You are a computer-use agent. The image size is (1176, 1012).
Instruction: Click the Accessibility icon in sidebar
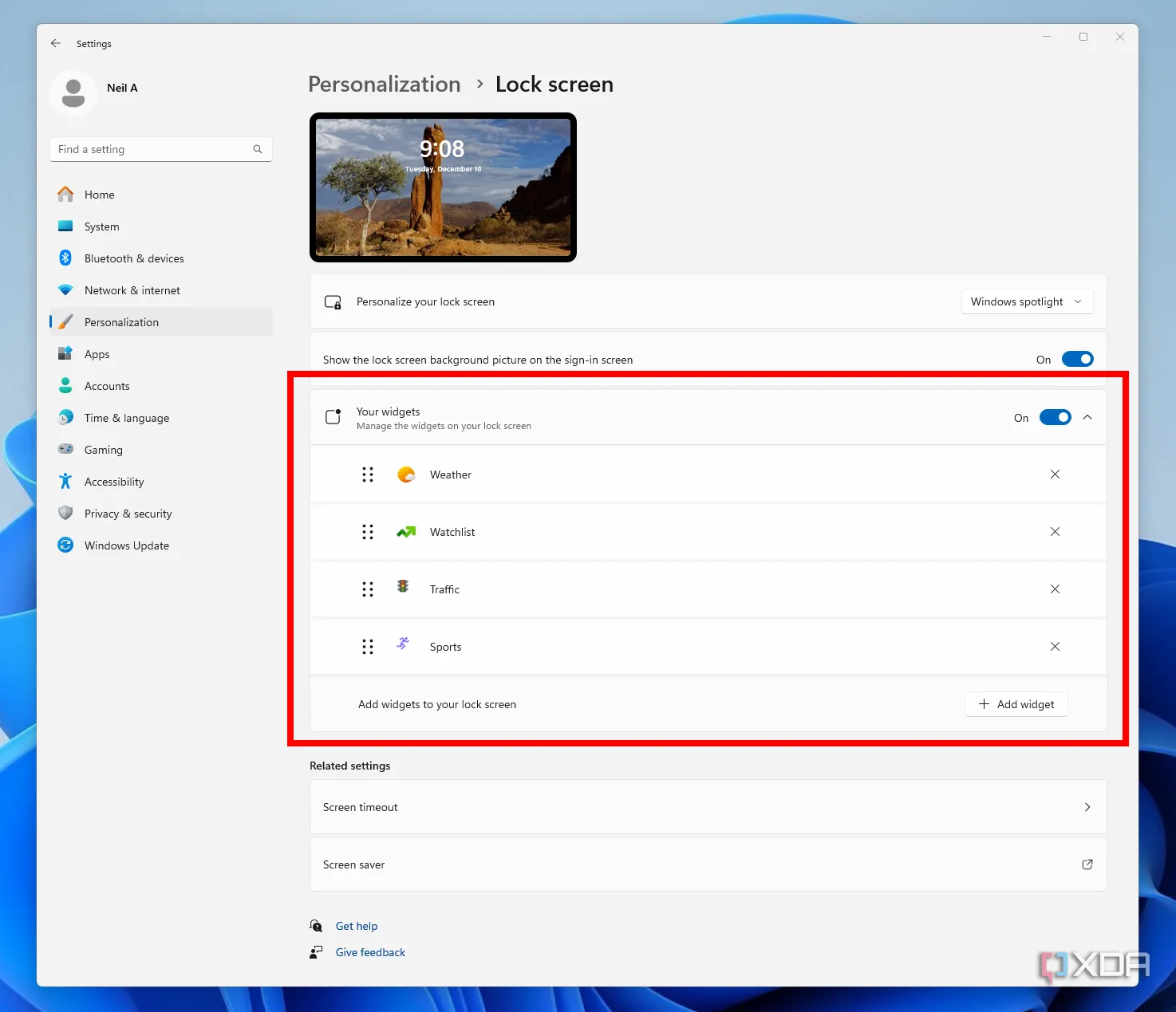coord(65,481)
